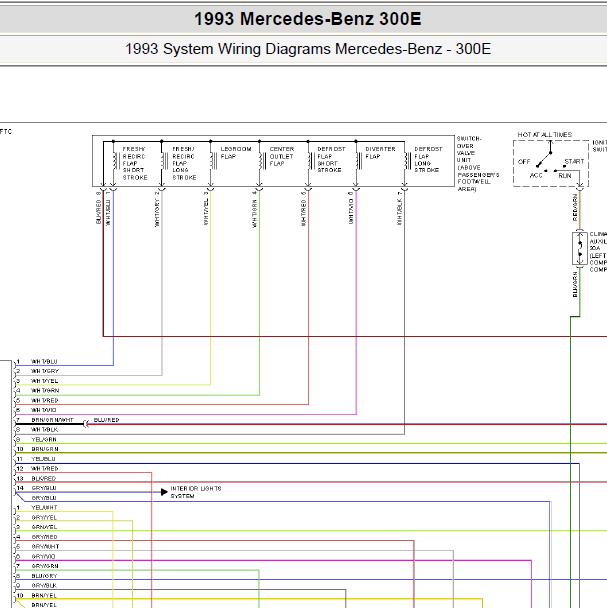The height and width of the screenshot is (608, 607).
Task: Click pin 9 YEL/GRN connector row
Action: pos(36,439)
